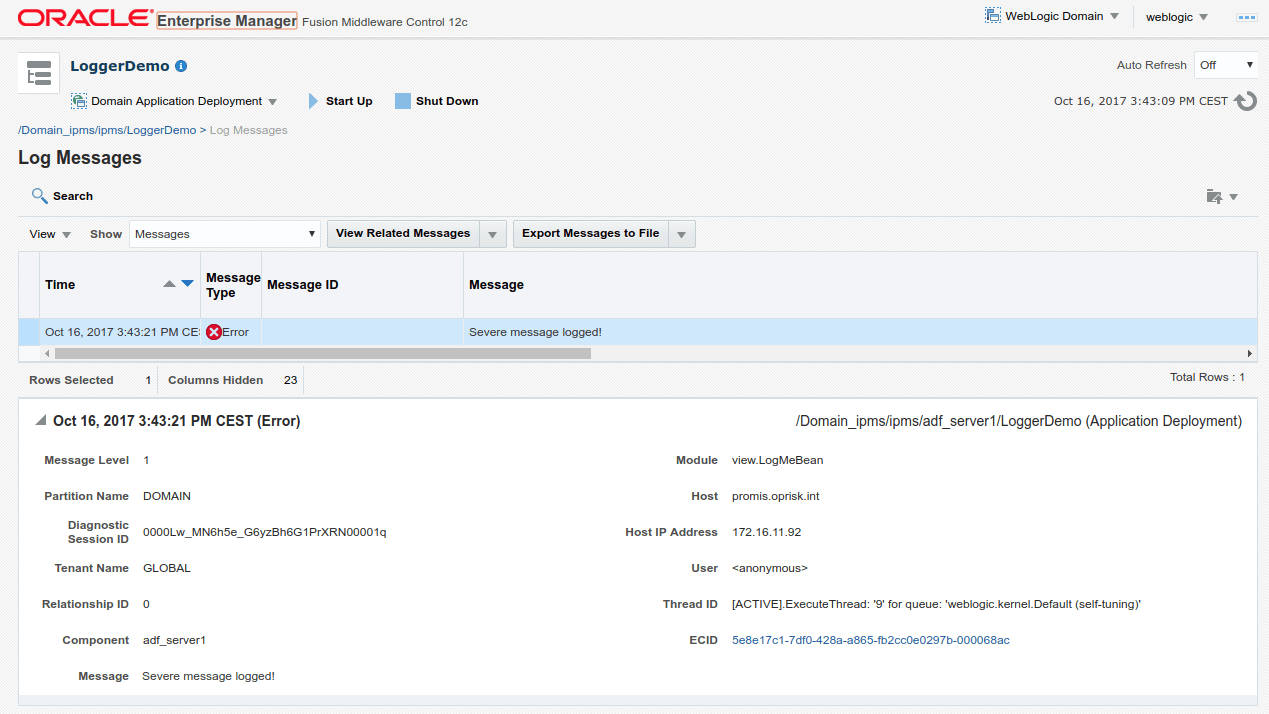The height and width of the screenshot is (714, 1269).
Task: Click the ellipsis icon at the top right
Action: [x=1247, y=16]
